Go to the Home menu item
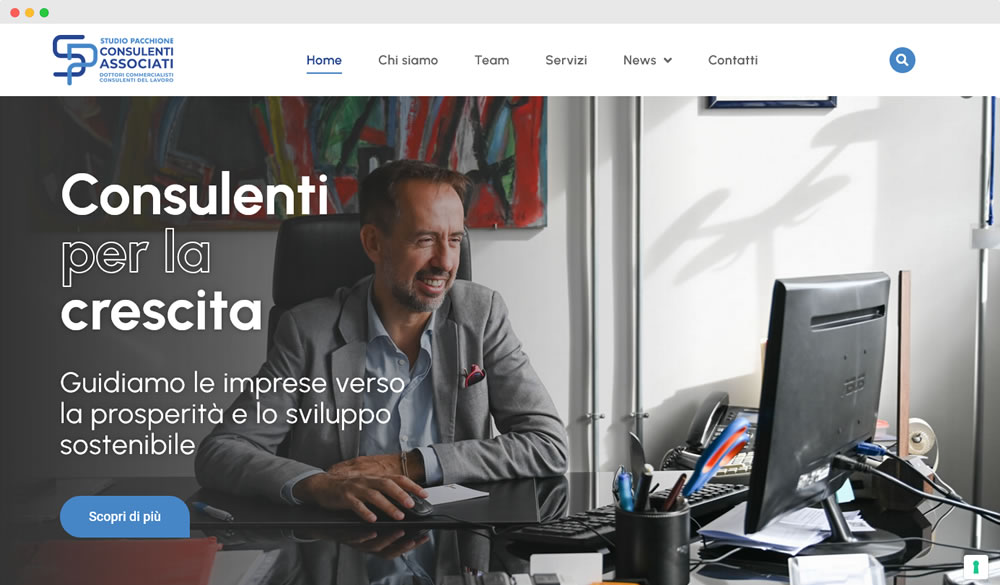Viewport: 1000px width, 585px height. pos(324,60)
